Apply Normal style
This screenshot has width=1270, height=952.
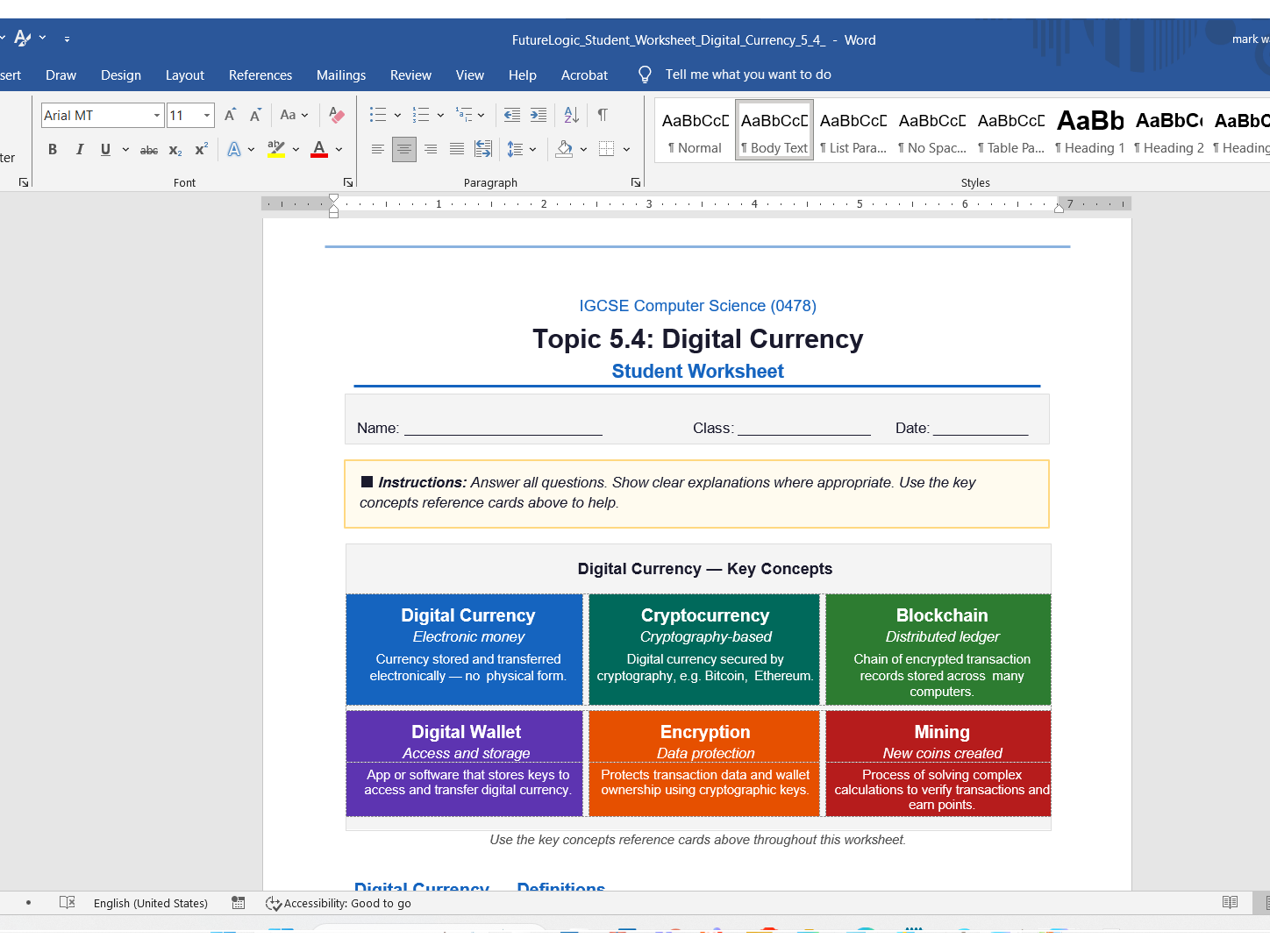pos(695,130)
